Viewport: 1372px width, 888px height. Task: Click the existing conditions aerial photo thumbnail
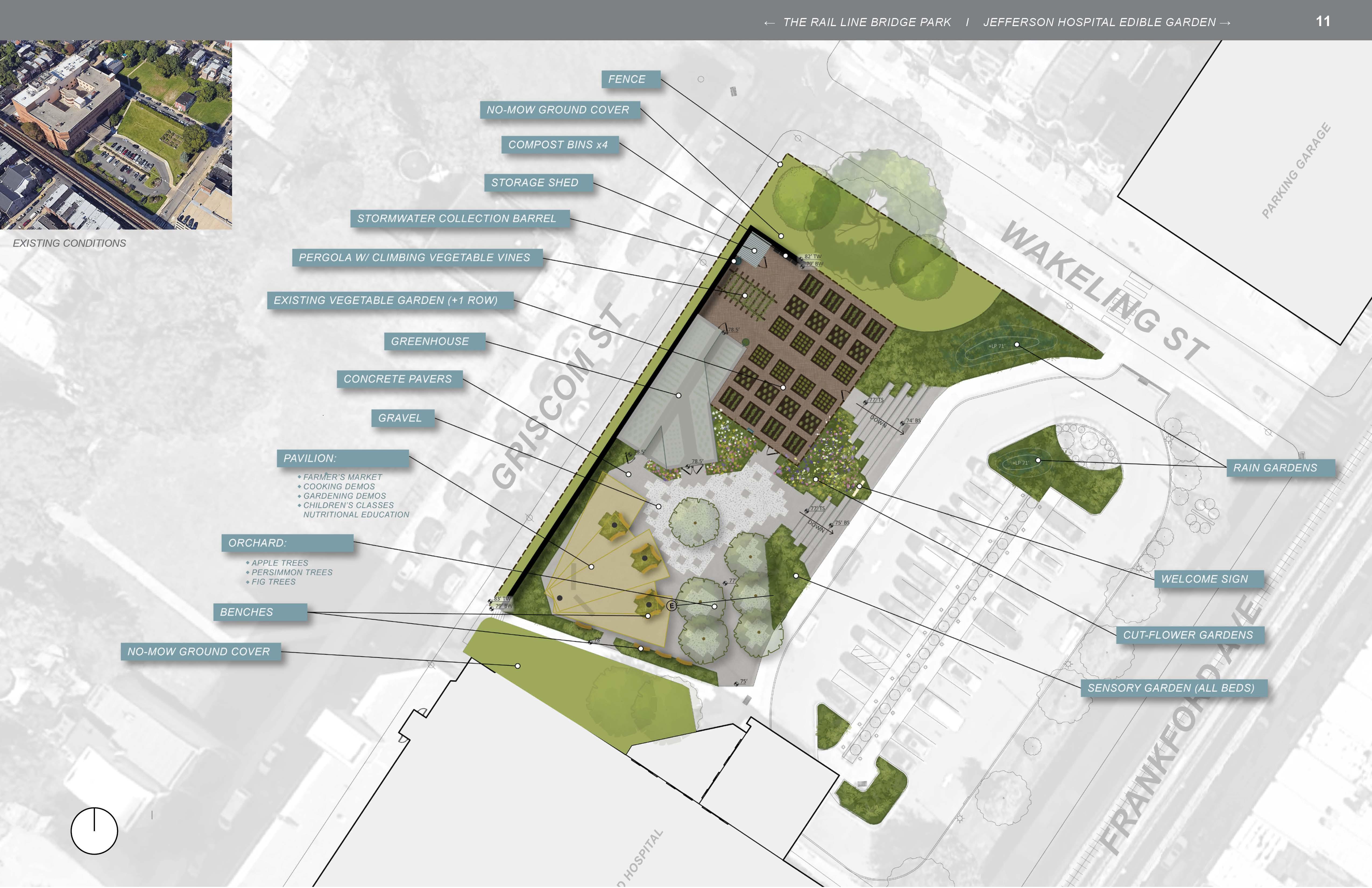point(116,134)
